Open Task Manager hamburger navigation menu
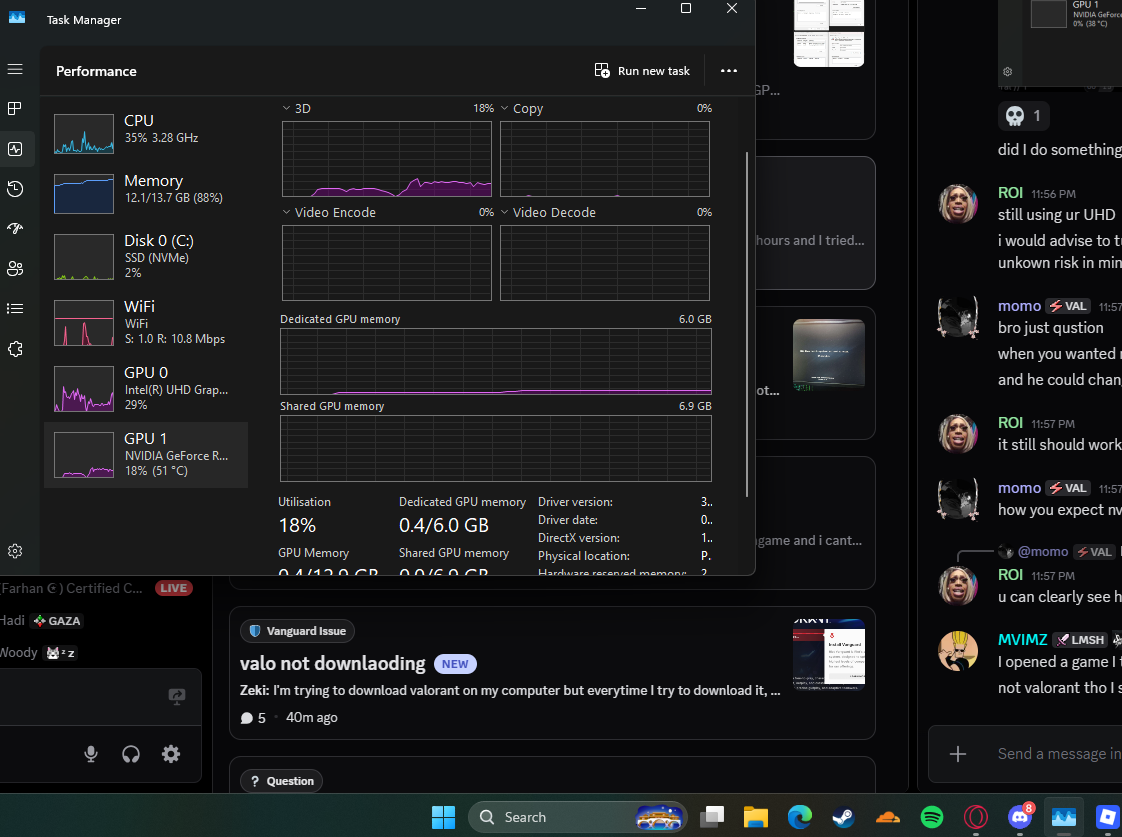 [x=15, y=69]
